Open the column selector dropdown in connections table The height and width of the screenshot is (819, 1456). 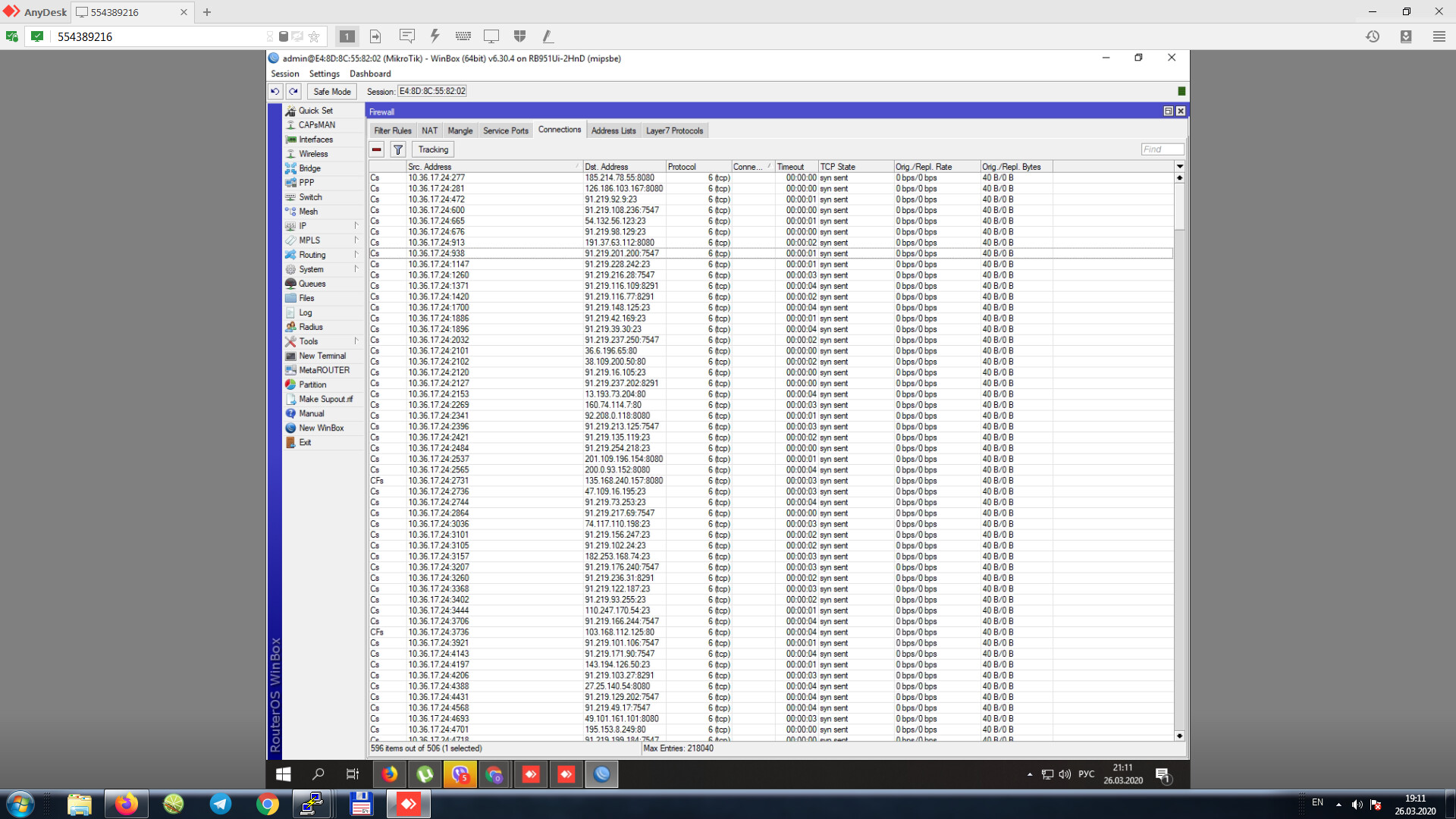[1178, 166]
